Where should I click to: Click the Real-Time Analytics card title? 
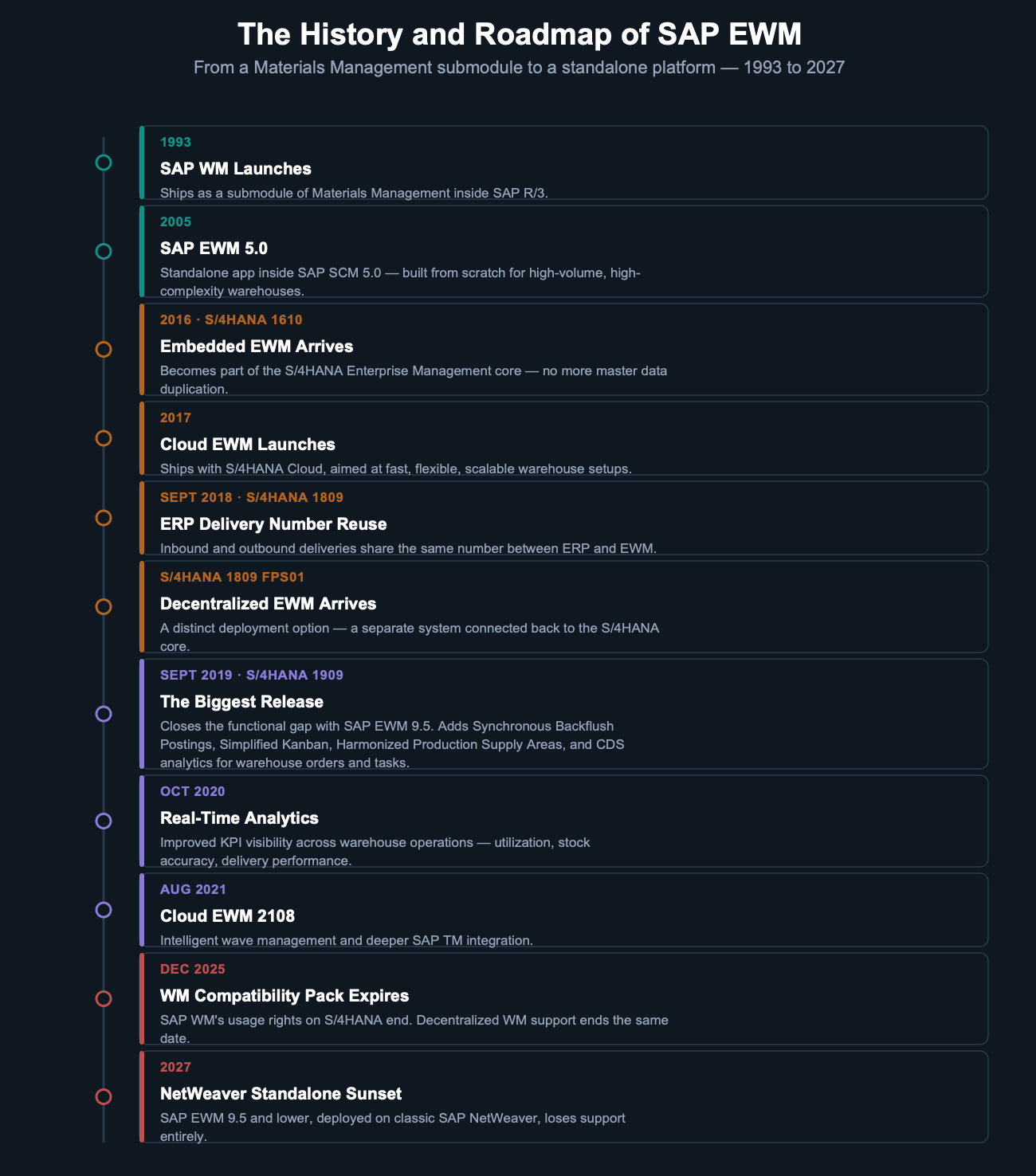click(x=239, y=818)
